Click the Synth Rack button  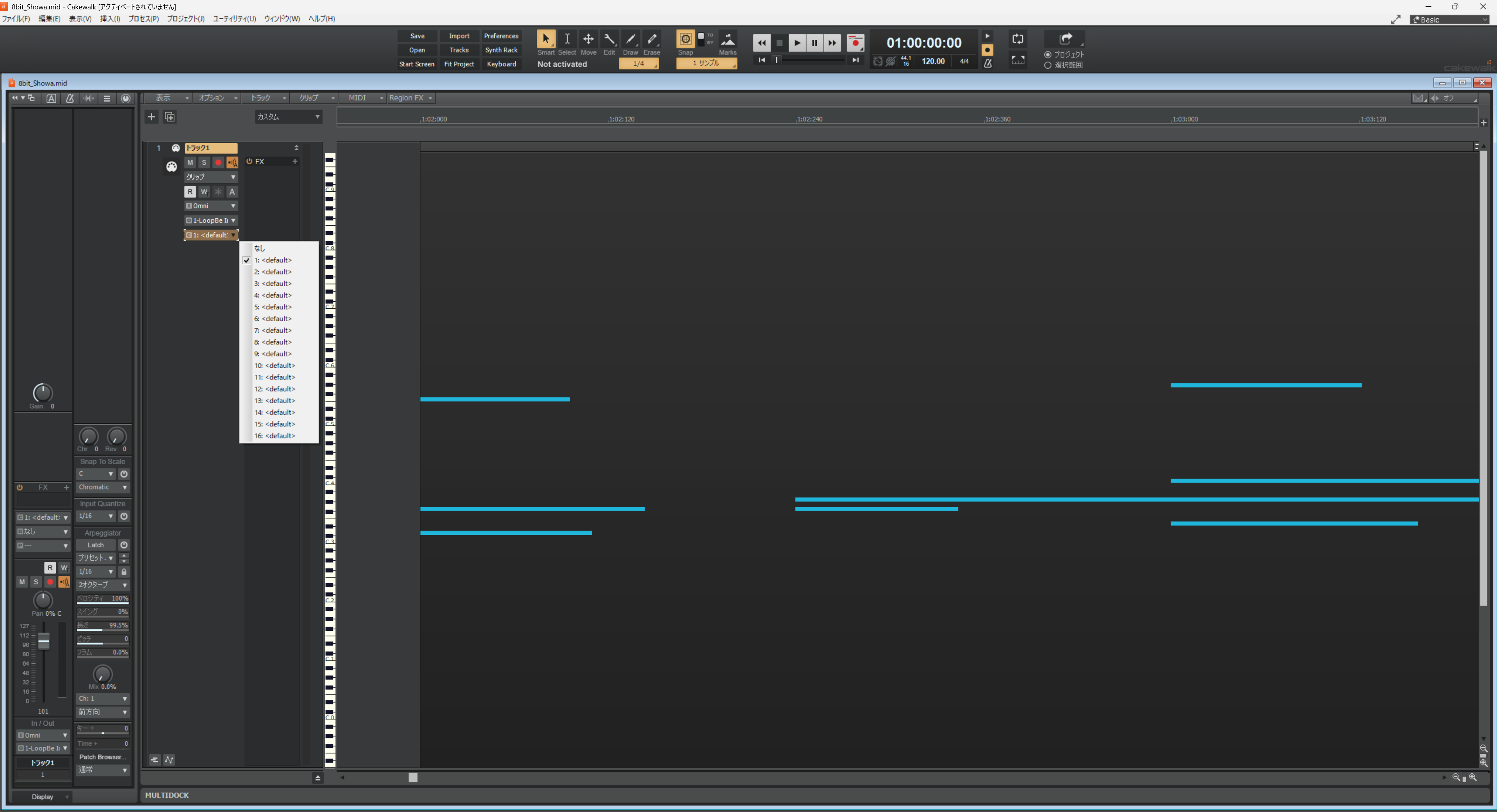tap(501, 50)
